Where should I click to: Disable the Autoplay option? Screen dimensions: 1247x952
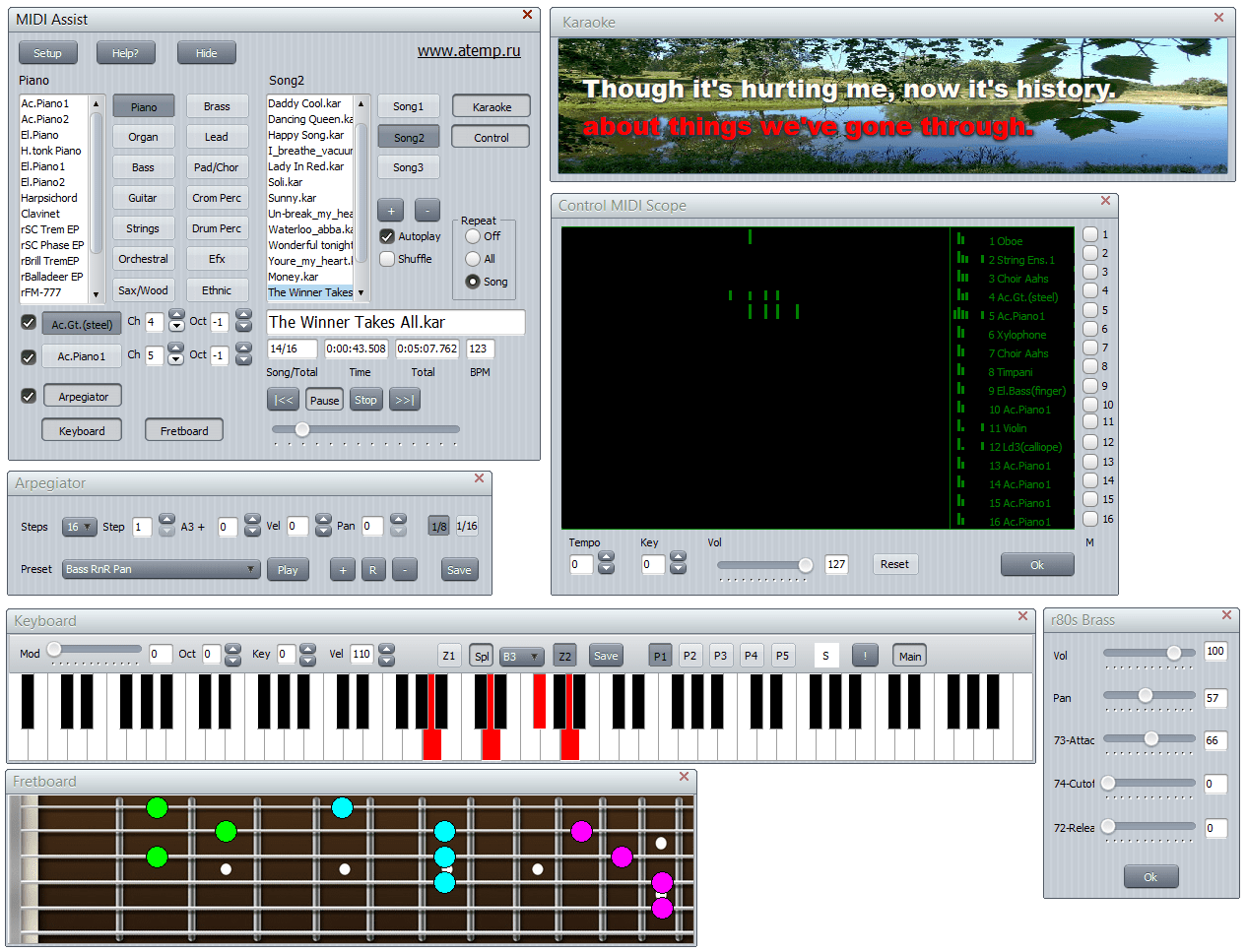click(387, 235)
